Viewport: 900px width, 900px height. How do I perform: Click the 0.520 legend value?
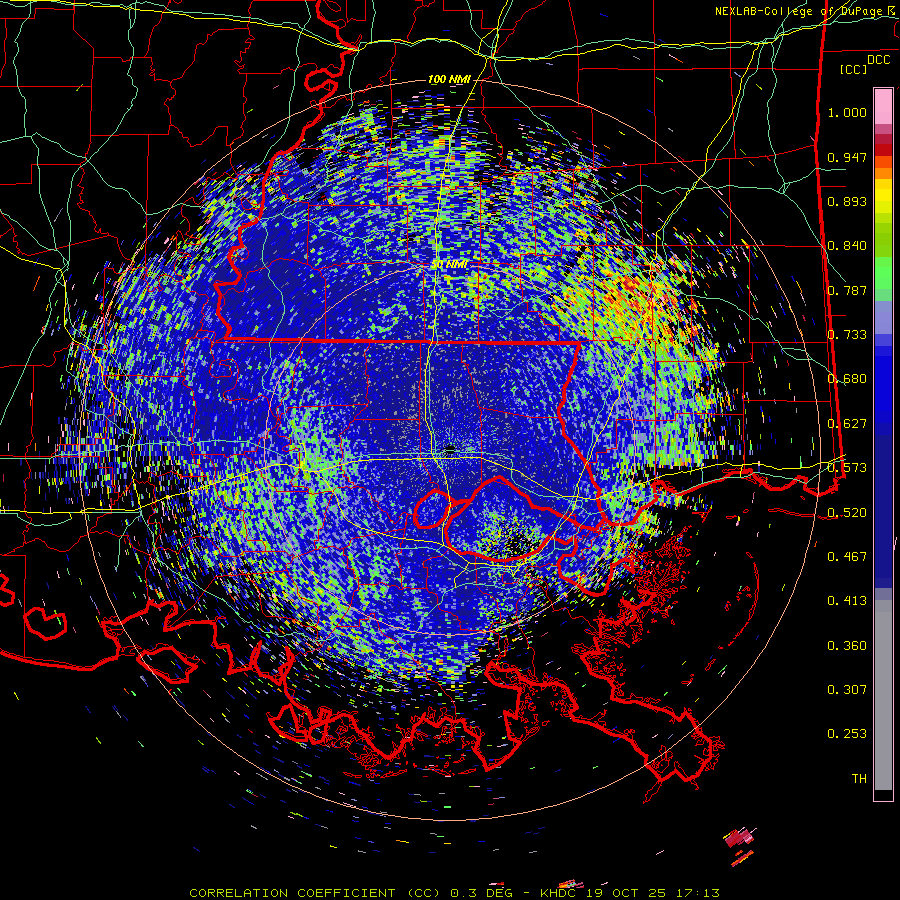847,513
